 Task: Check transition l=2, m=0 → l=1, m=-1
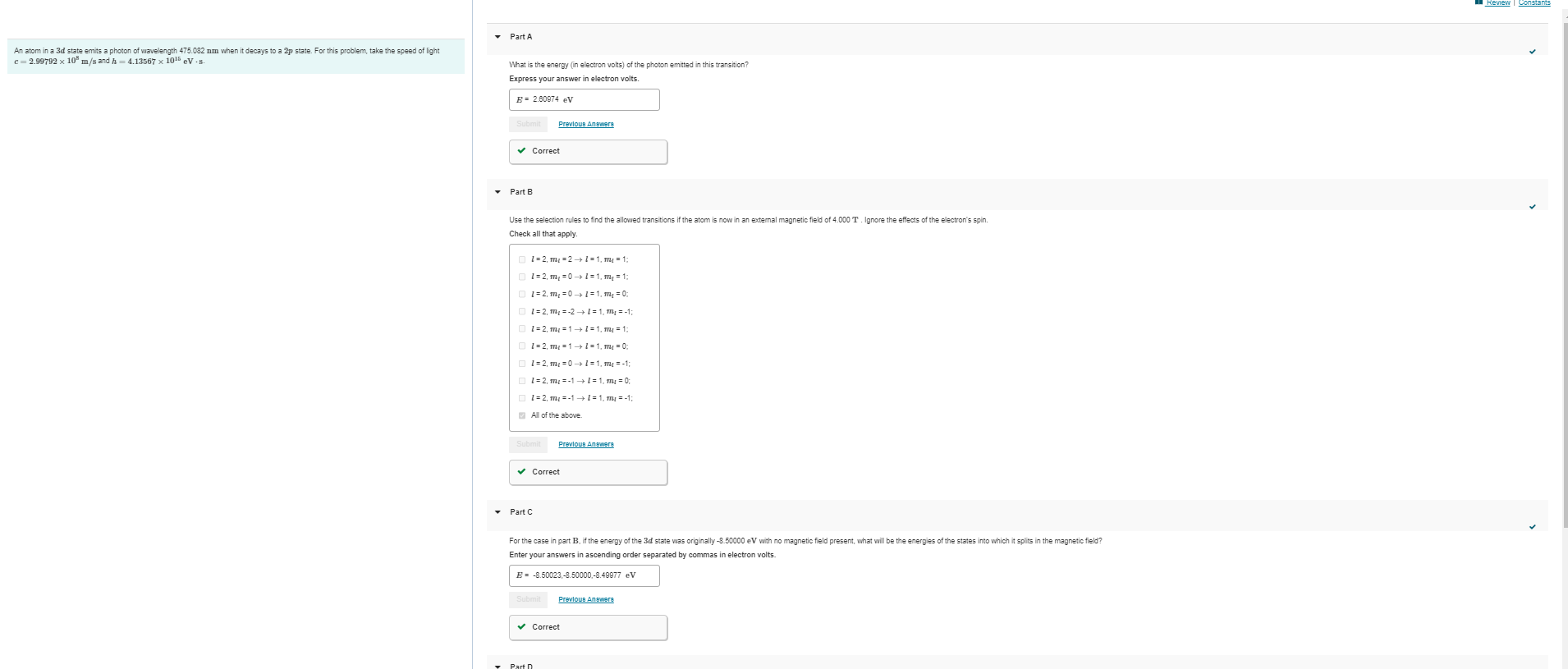(x=522, y=364)
